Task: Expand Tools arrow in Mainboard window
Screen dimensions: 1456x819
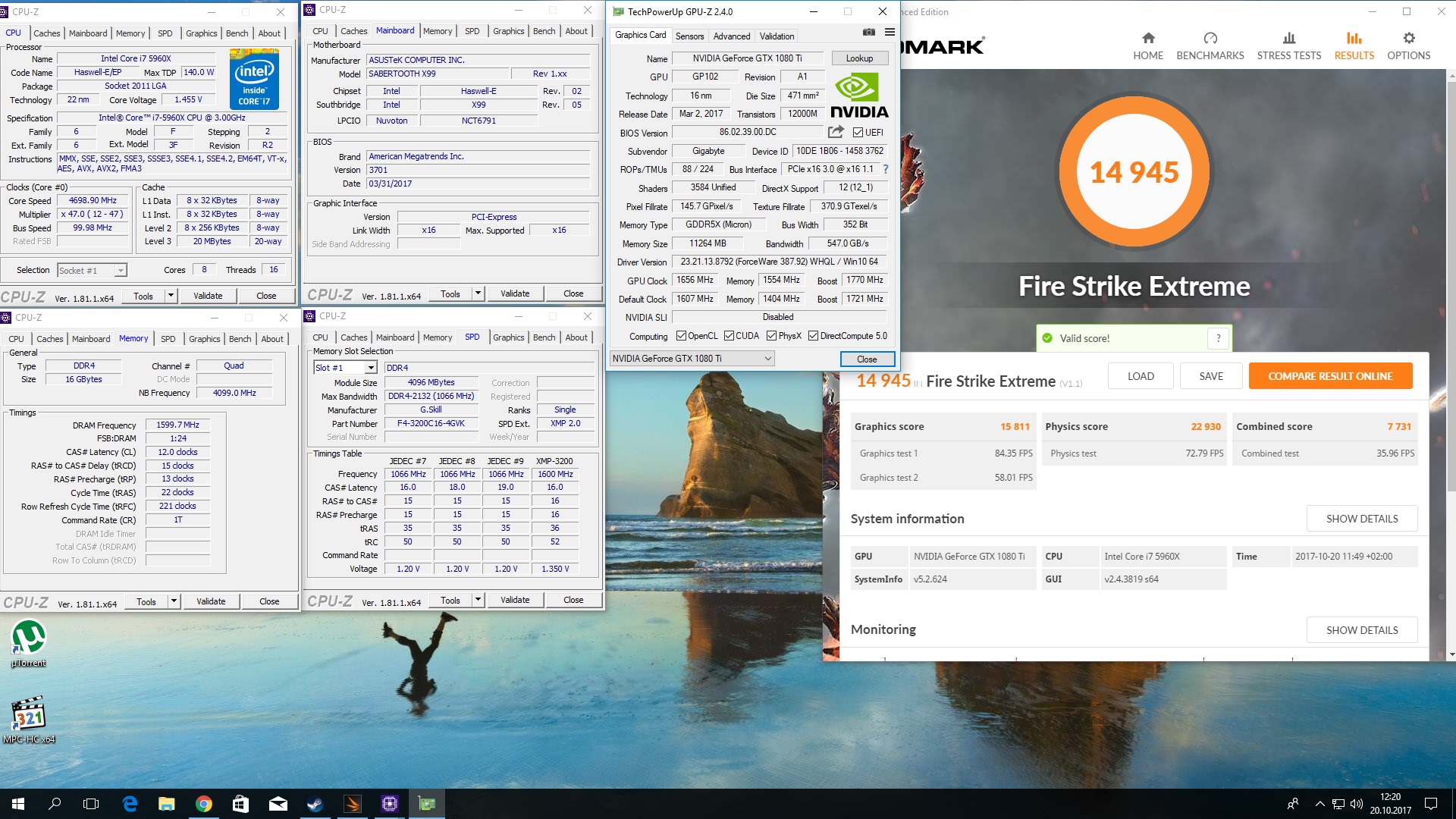Action: point(479,293)
